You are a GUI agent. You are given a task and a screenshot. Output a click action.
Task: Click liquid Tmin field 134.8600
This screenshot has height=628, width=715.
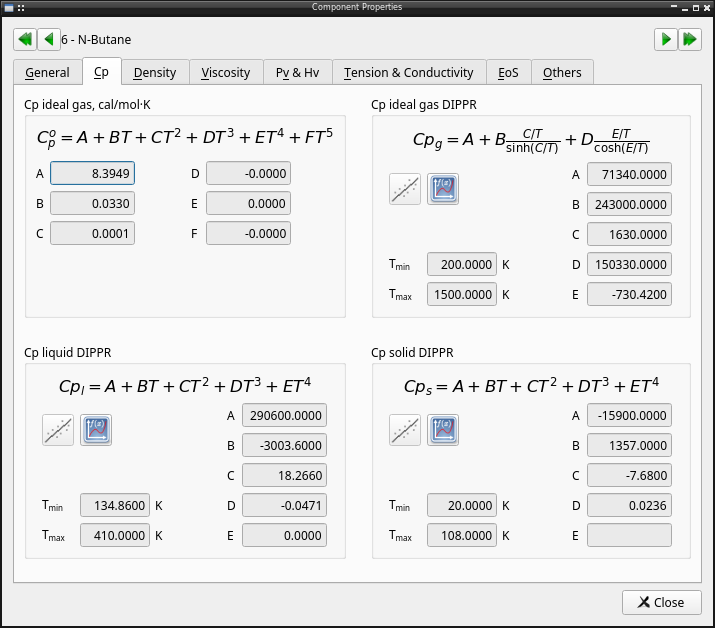115,505
